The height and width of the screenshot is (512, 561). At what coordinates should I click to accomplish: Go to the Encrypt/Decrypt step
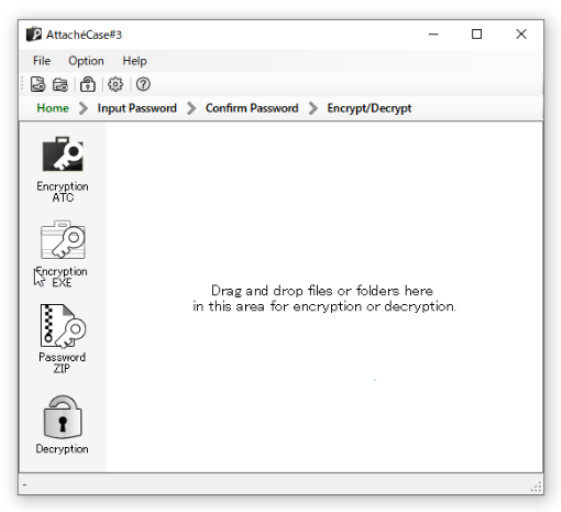(x=369, y=108)
